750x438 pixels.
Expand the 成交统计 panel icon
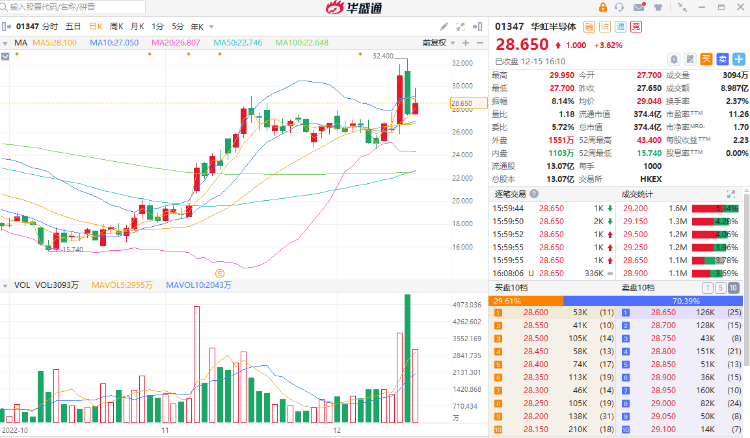[x=730, y=194]
